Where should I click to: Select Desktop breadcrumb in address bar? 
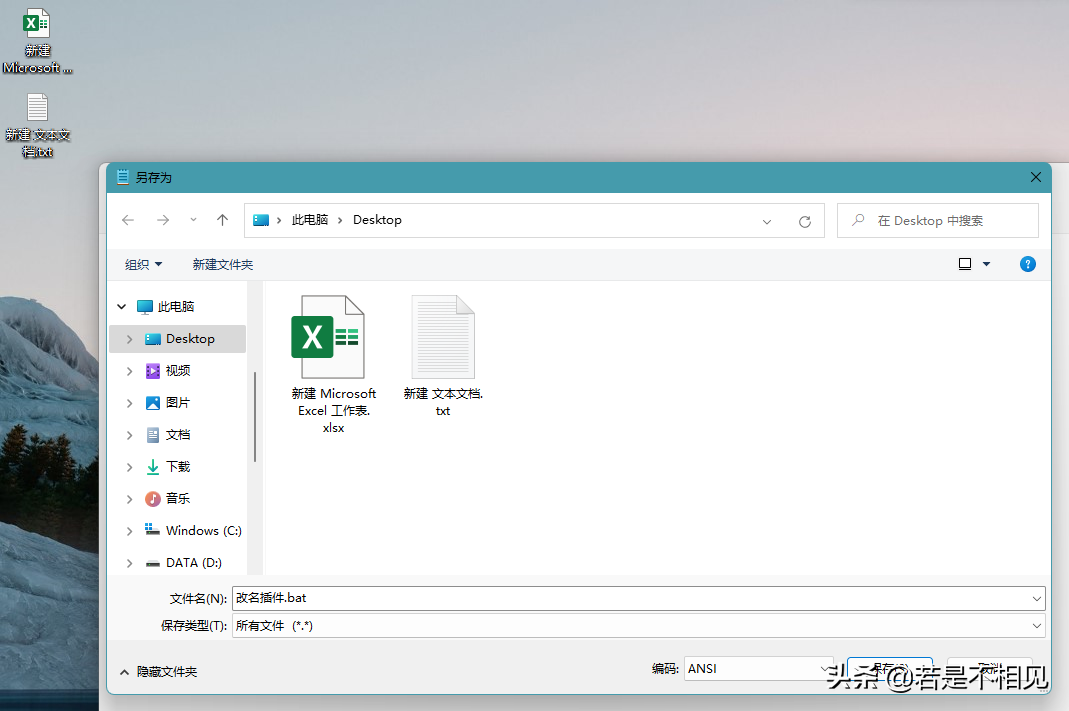coord(377,220)
